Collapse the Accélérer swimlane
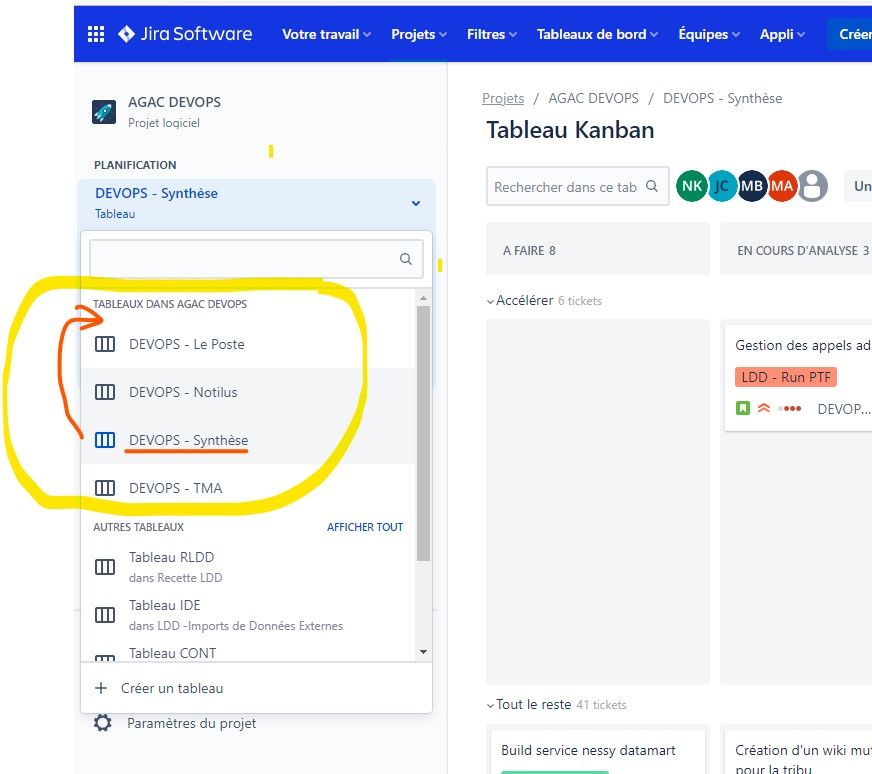The height and width of the screenshot is (774, 872). [490, 301]
